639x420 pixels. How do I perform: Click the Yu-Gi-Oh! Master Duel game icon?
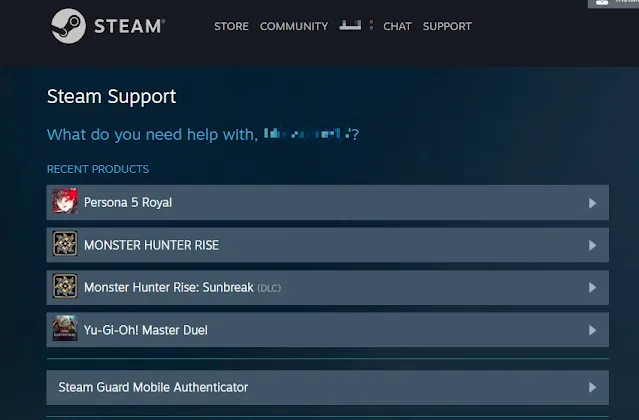[x=65, y=328]
